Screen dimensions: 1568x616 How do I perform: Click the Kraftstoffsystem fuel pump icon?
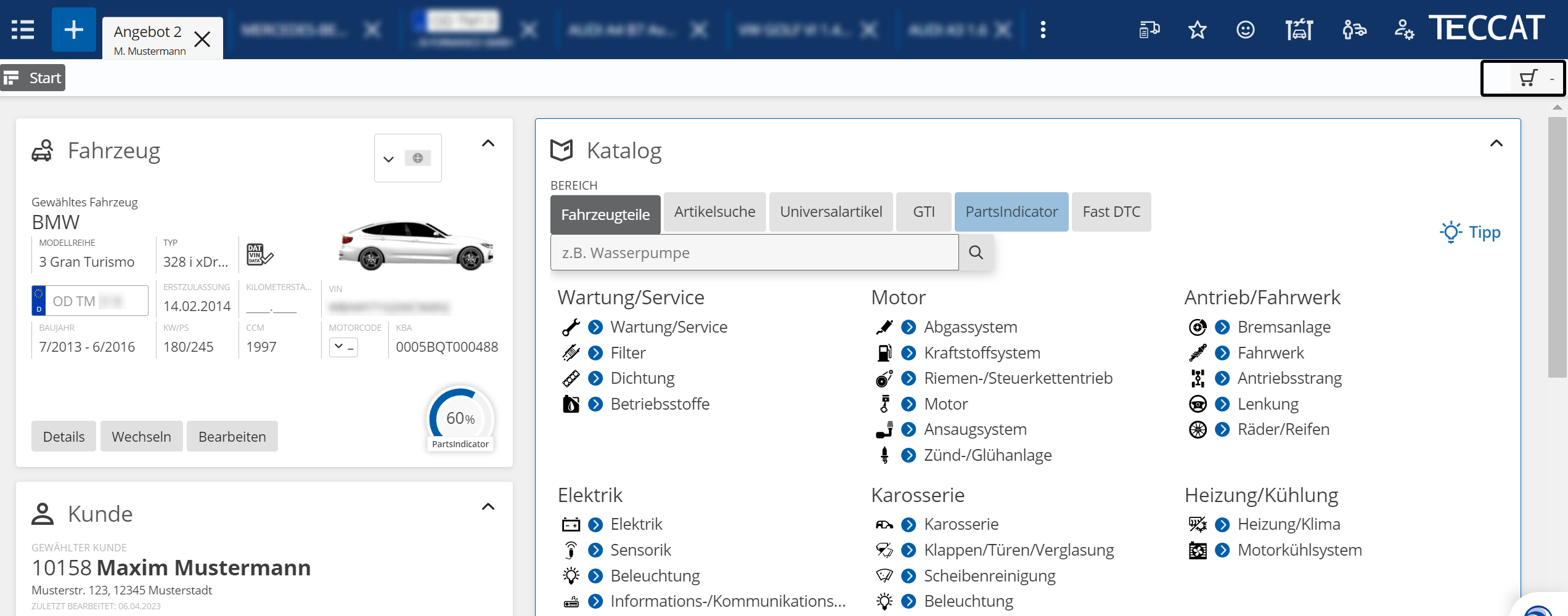[884, 353]
